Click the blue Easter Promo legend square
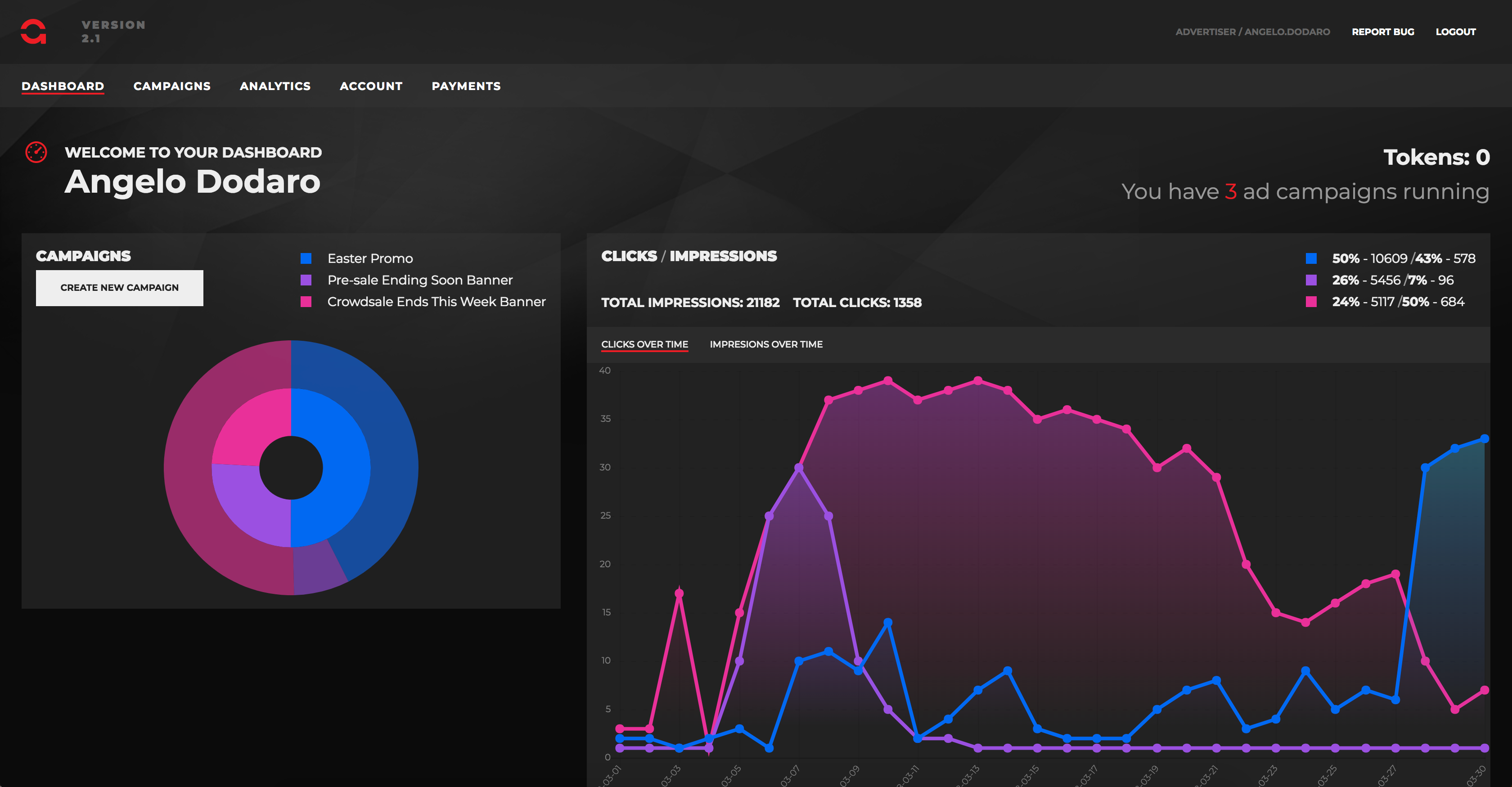The image size is (1512, 787). [306, 258]
